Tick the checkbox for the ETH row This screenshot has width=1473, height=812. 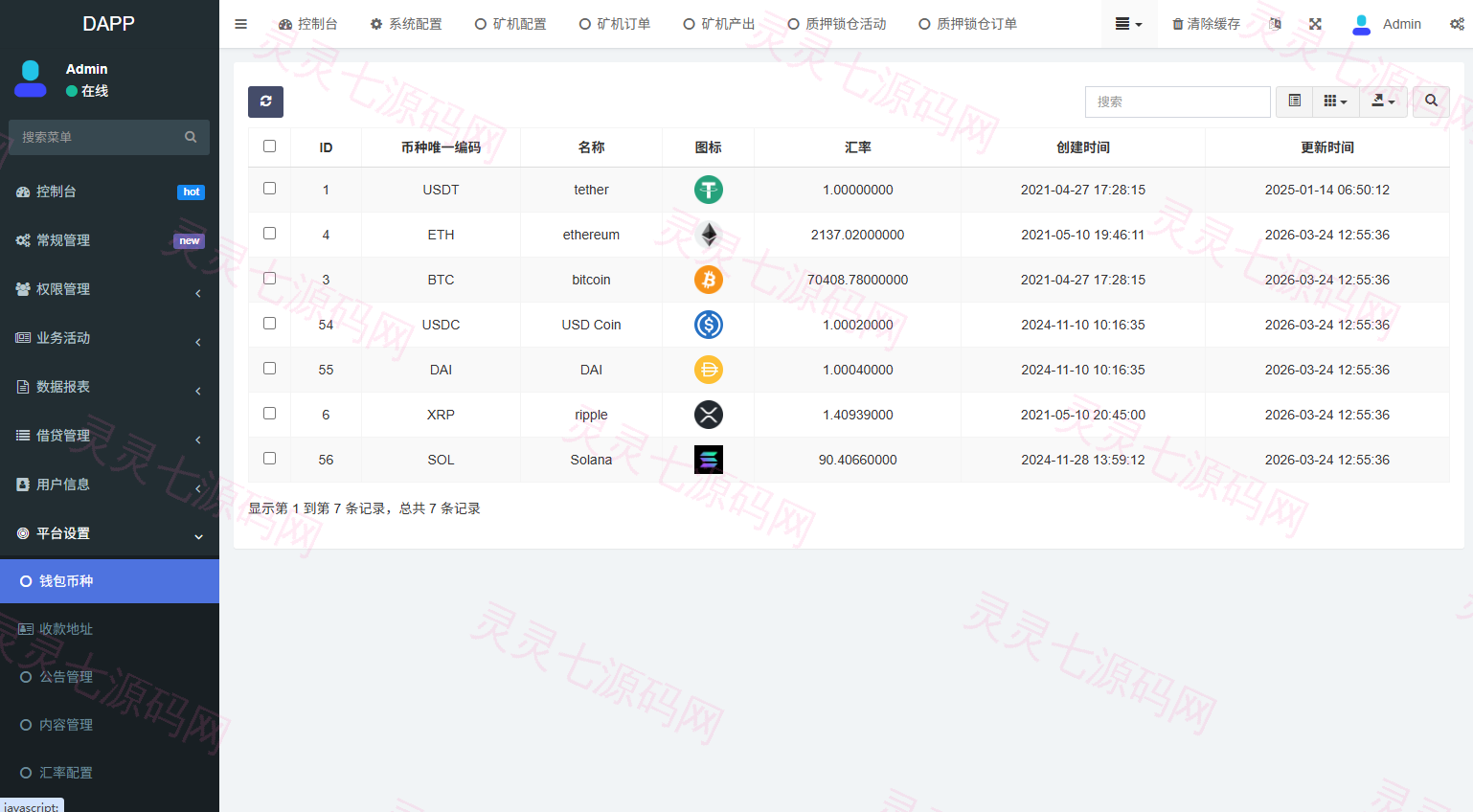(269, 234)
